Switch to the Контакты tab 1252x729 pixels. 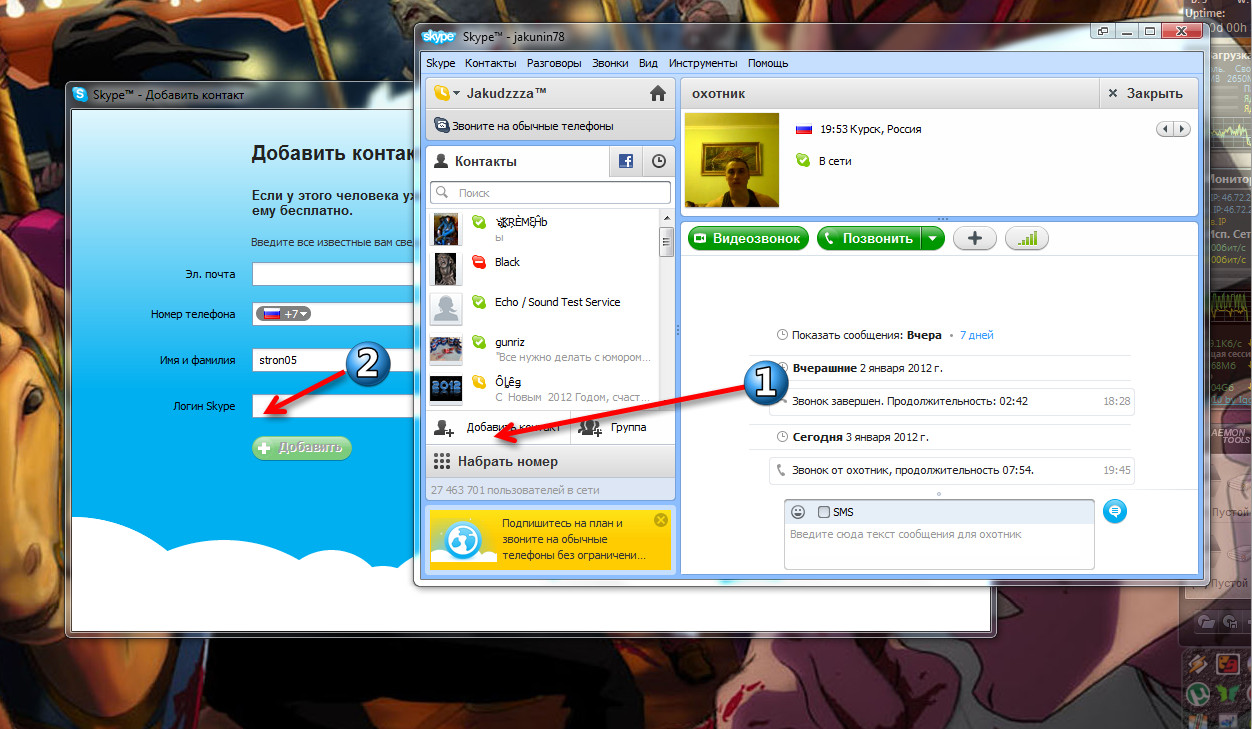click(517, 161)
